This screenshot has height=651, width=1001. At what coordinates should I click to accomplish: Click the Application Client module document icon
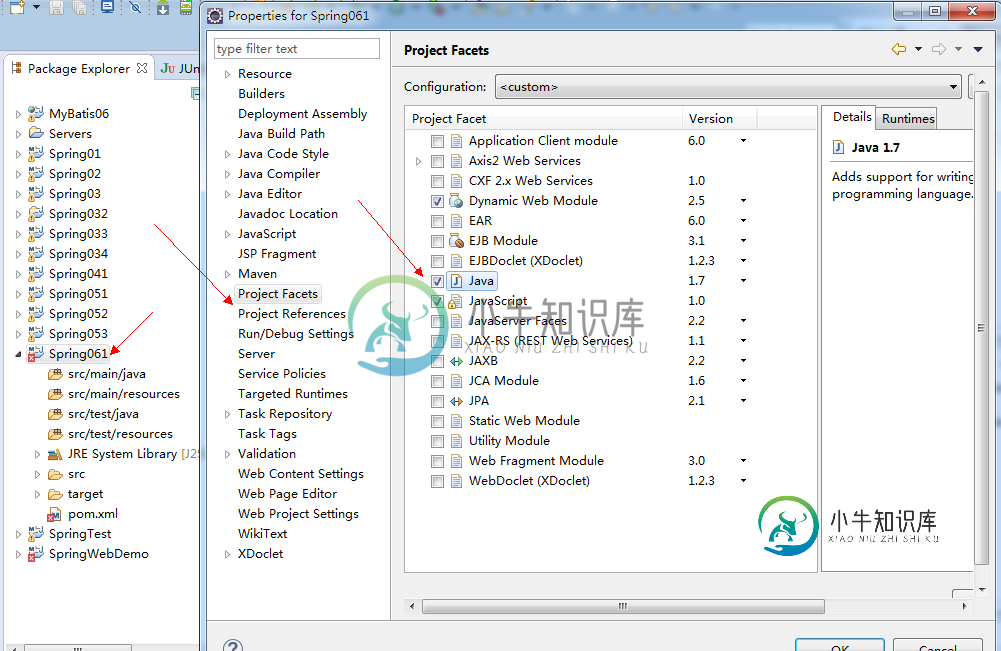point(456,141)
